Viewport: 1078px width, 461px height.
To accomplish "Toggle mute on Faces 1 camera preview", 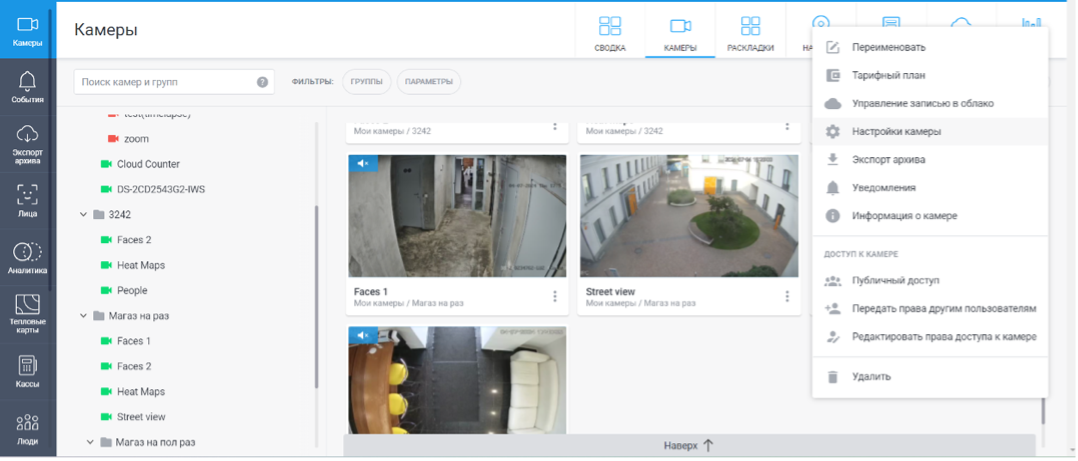I will pos(363,163).
